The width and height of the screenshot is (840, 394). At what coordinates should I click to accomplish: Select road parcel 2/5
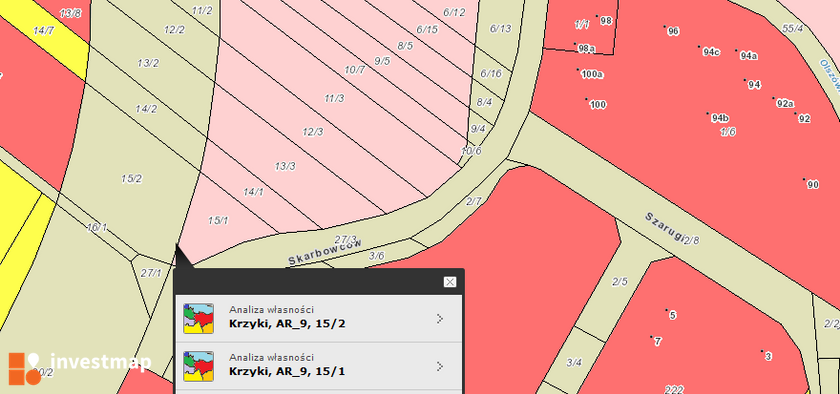(620, 281)
